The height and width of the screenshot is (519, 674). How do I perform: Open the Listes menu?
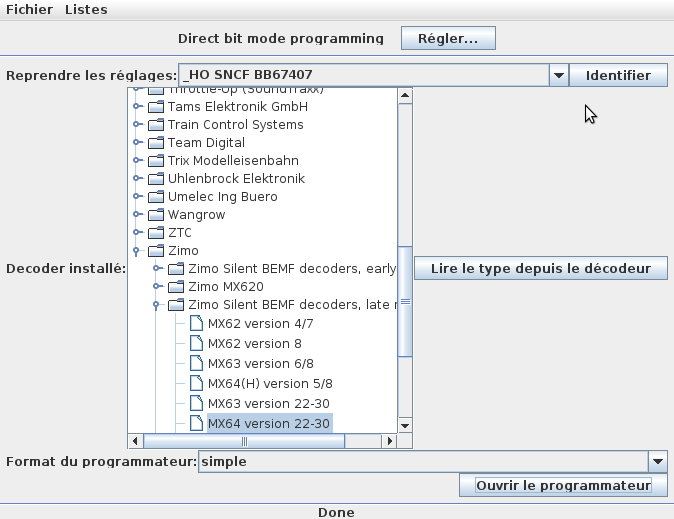point(86,9)
